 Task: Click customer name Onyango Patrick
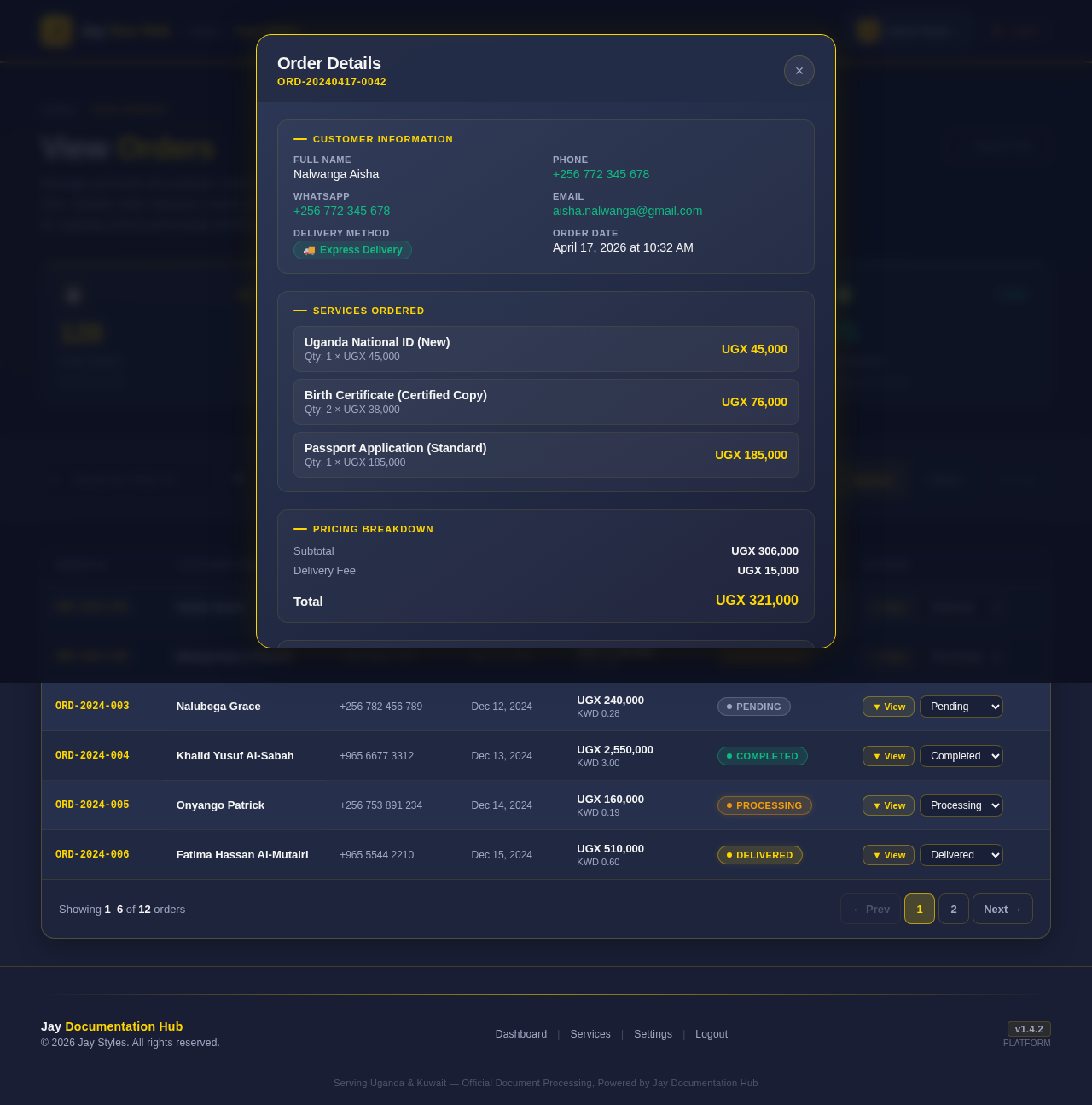tap(220, 805)
